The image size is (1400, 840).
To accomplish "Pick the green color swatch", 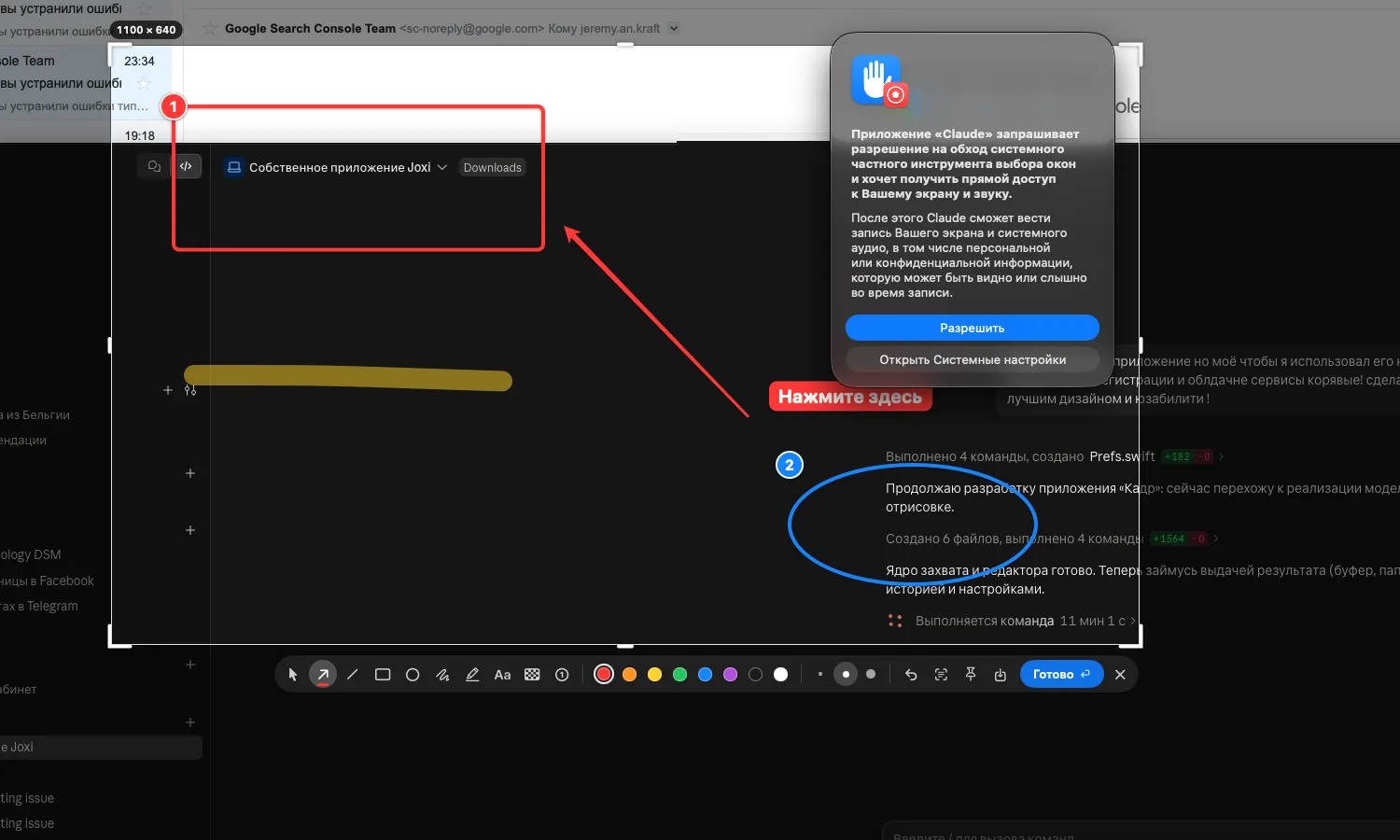I will pos(680,675).
